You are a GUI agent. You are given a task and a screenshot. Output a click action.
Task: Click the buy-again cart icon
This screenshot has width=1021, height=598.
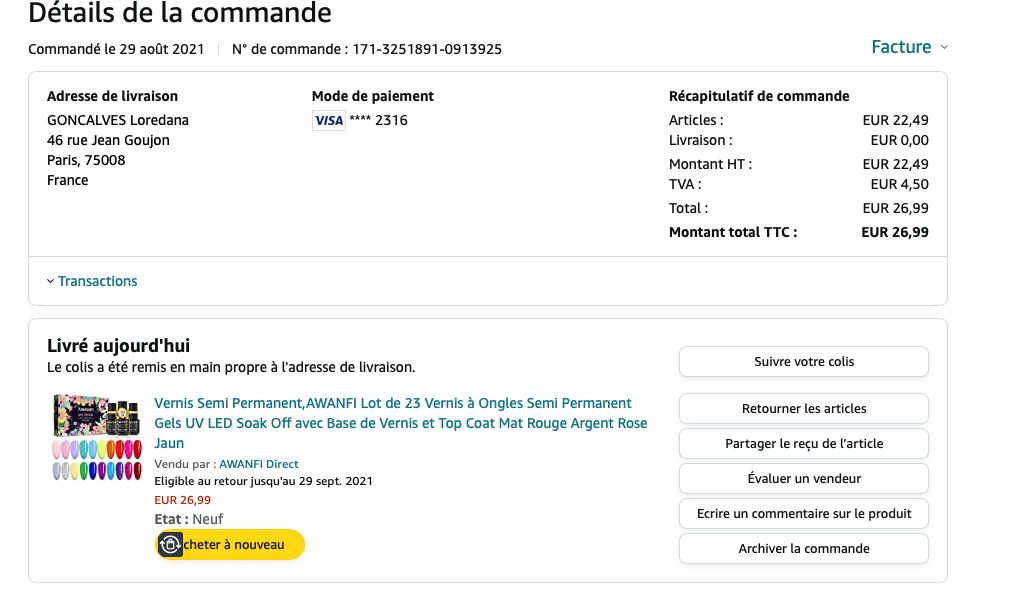[x=170, y=544]
